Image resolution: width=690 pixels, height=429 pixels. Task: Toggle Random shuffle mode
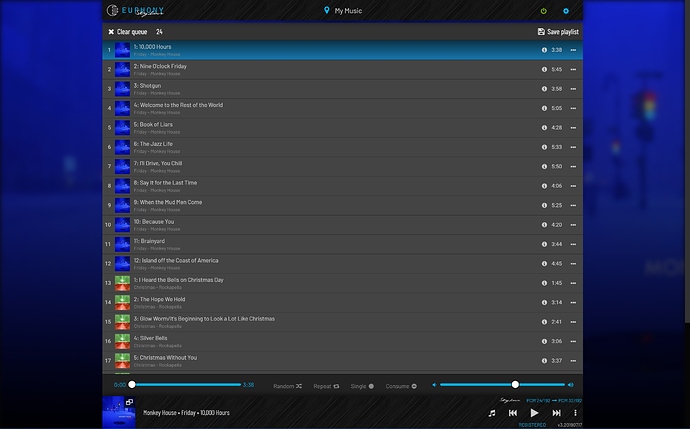(288, 386)
